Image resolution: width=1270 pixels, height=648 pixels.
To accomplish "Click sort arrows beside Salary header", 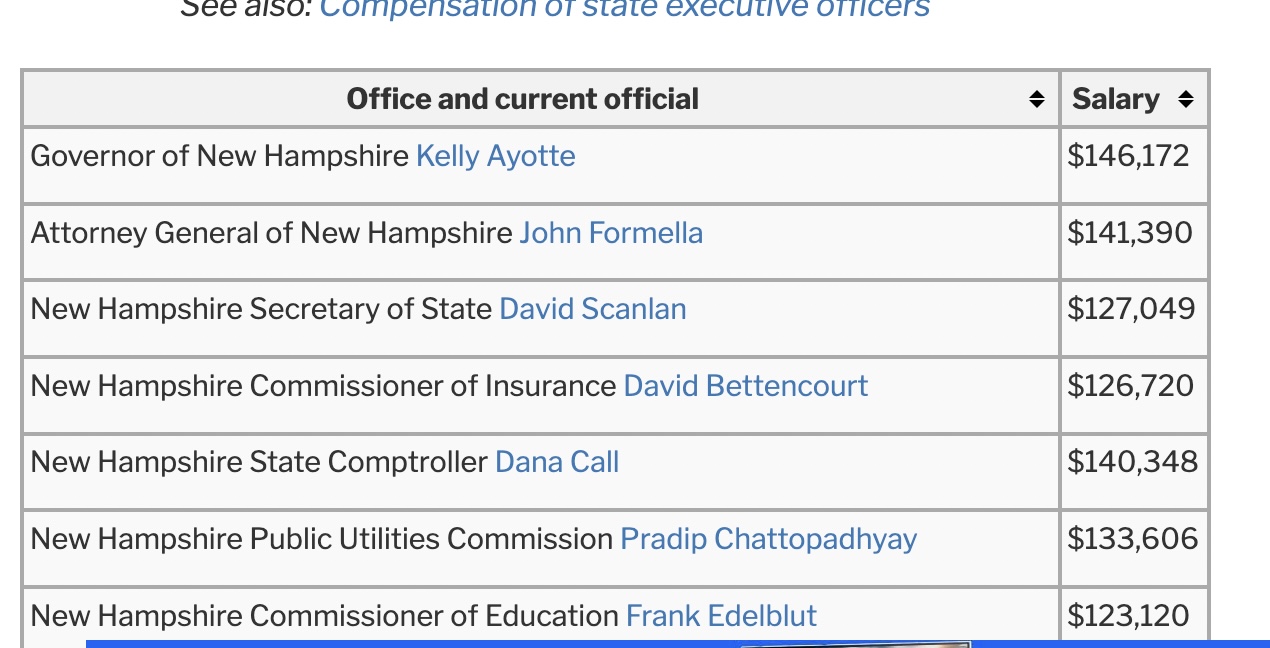I will [x=1186, y=99].
